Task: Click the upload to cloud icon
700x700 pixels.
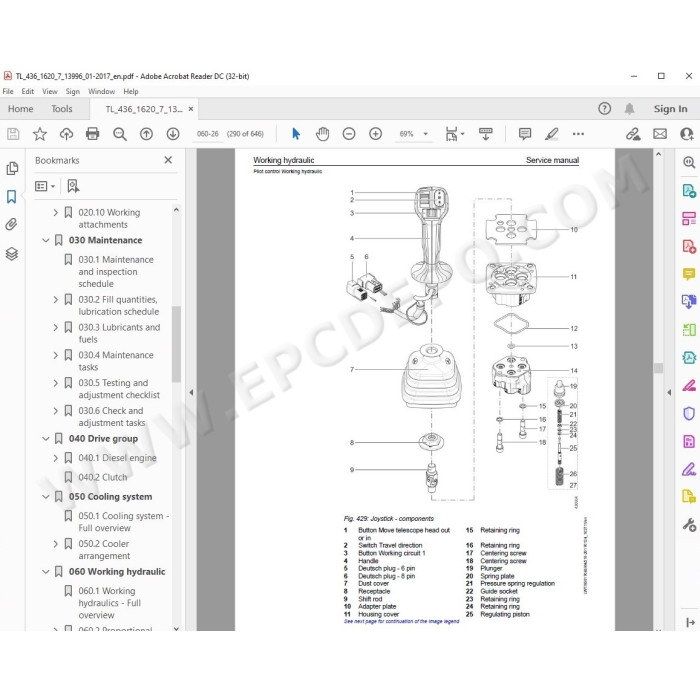Action: [67, 134]
